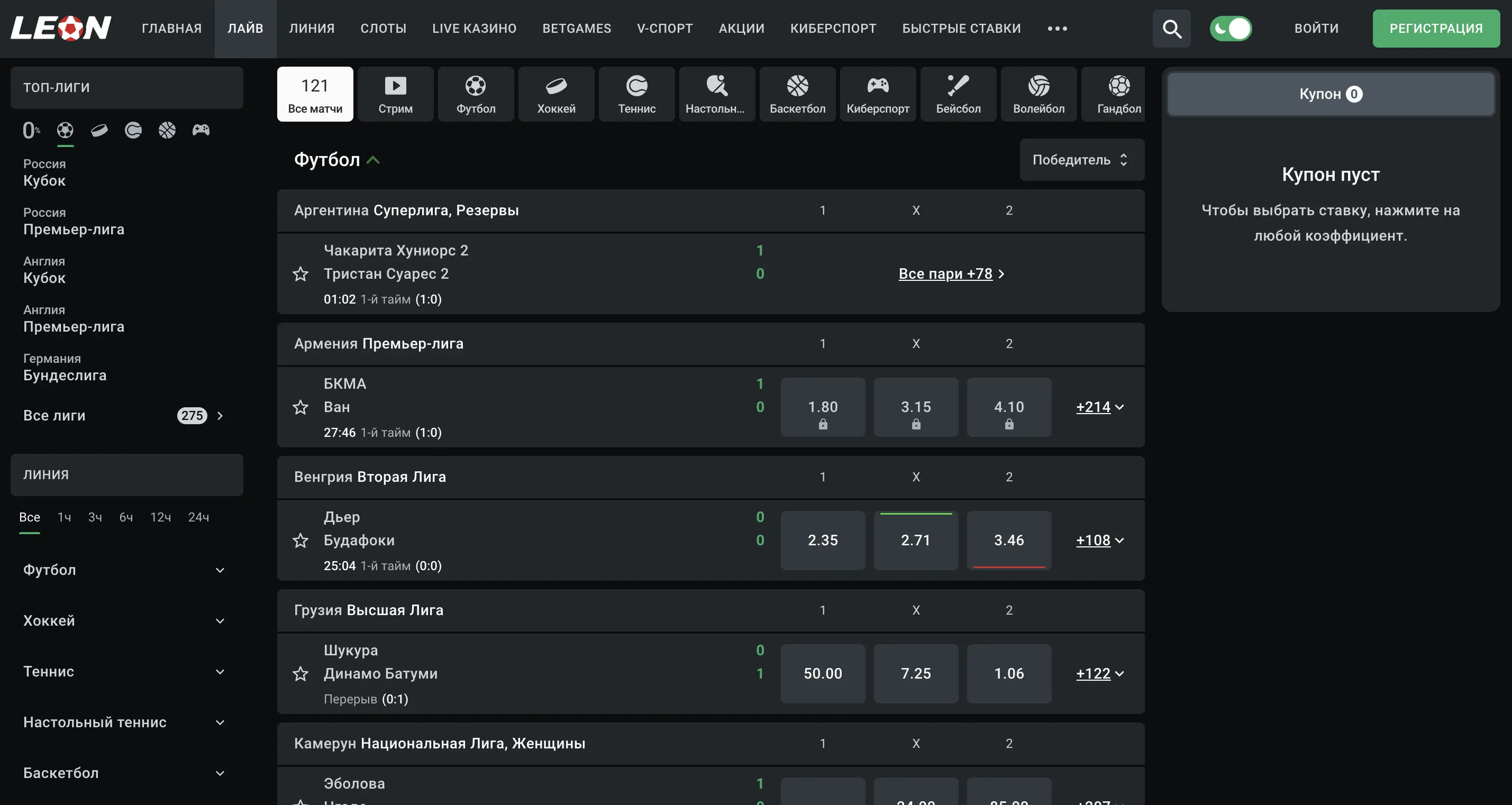Bet on odds 2.35 for Дьер
1512x805 pixels.
[822, 540]
